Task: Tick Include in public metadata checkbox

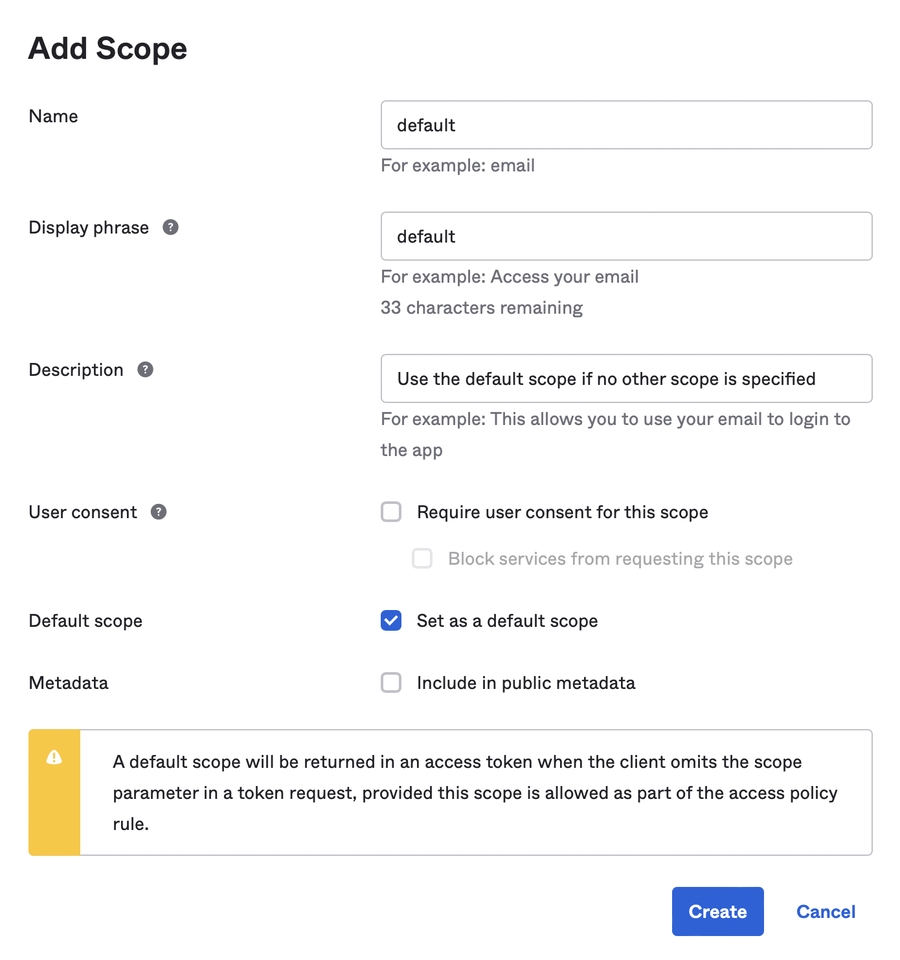Action: coord(391,683)
